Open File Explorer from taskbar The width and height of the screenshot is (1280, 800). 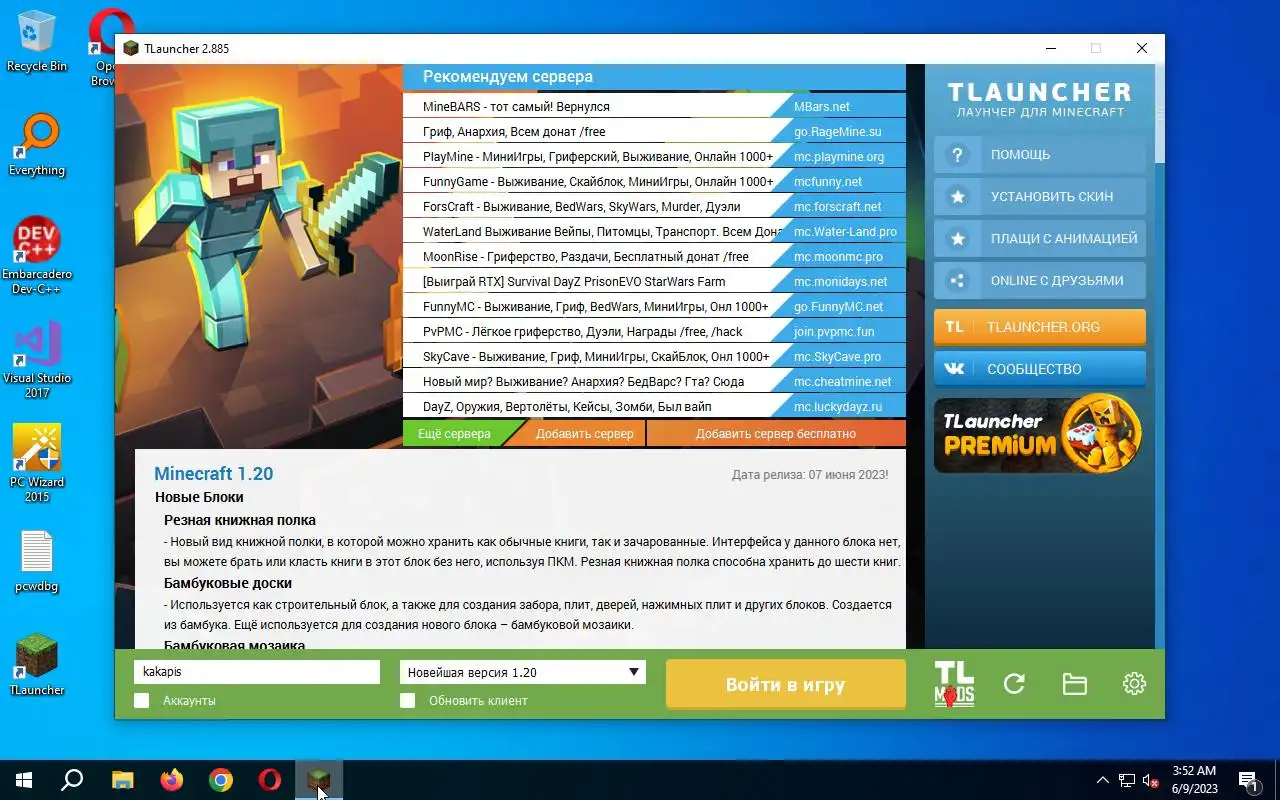122,780
